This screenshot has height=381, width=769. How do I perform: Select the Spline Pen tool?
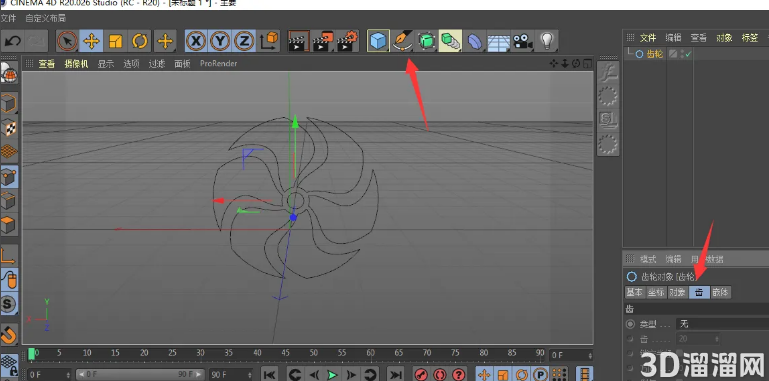tap(402, 41)
